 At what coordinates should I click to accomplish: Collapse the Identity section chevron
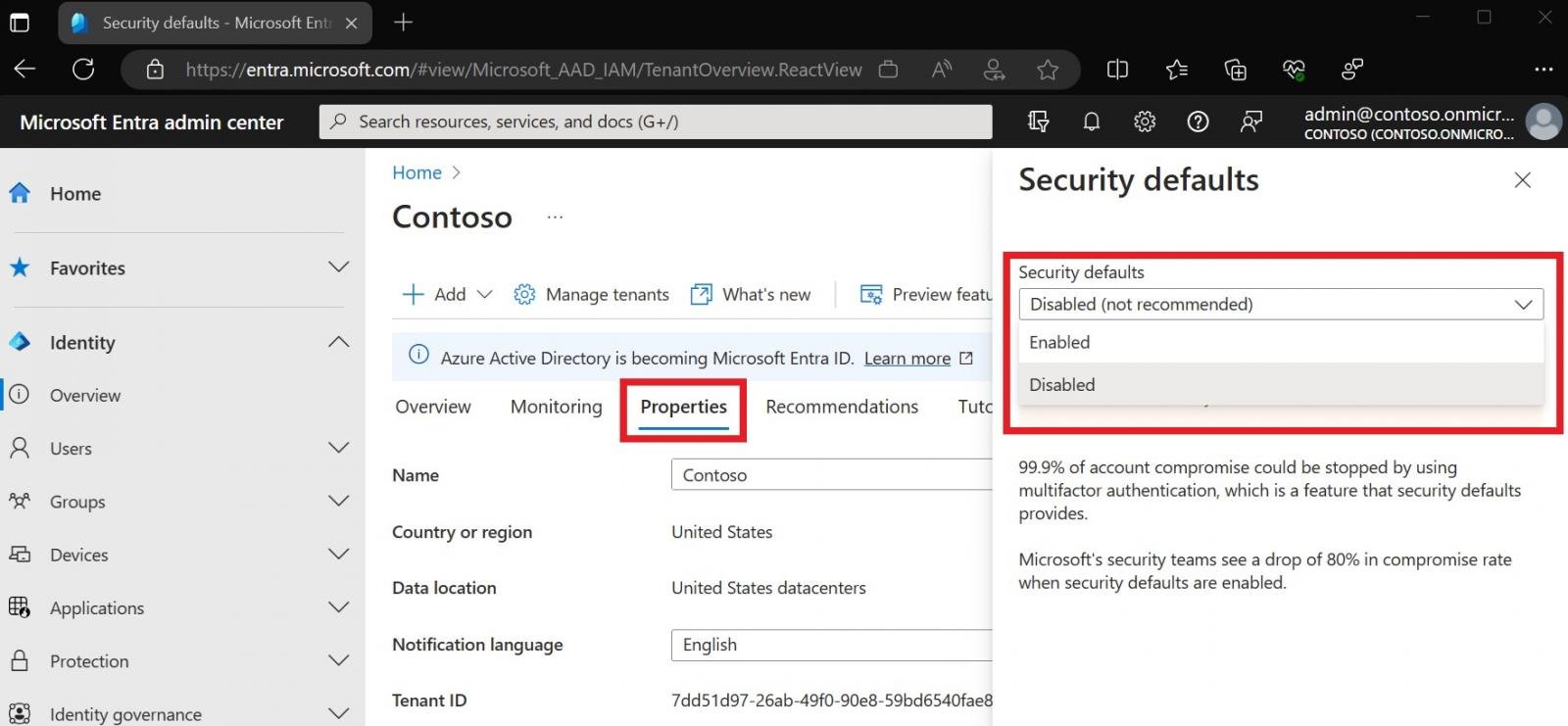pos(339,342)
